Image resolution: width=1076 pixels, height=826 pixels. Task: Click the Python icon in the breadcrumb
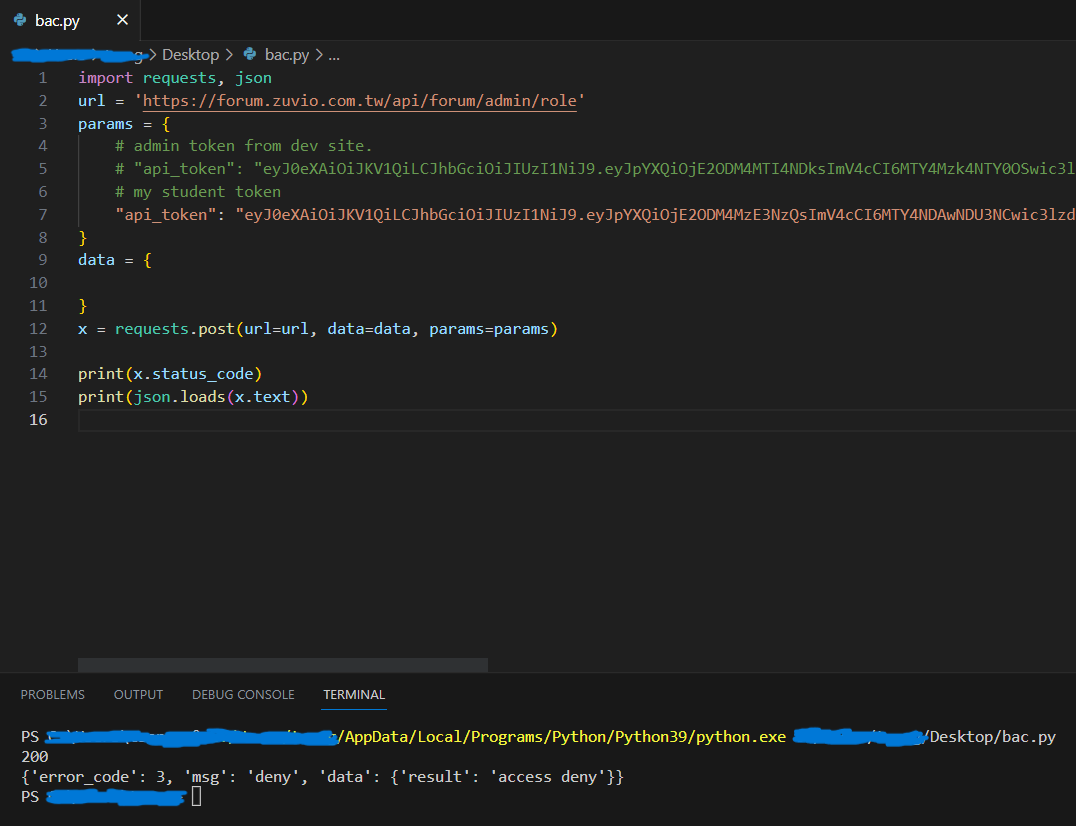tap(250, 54)
